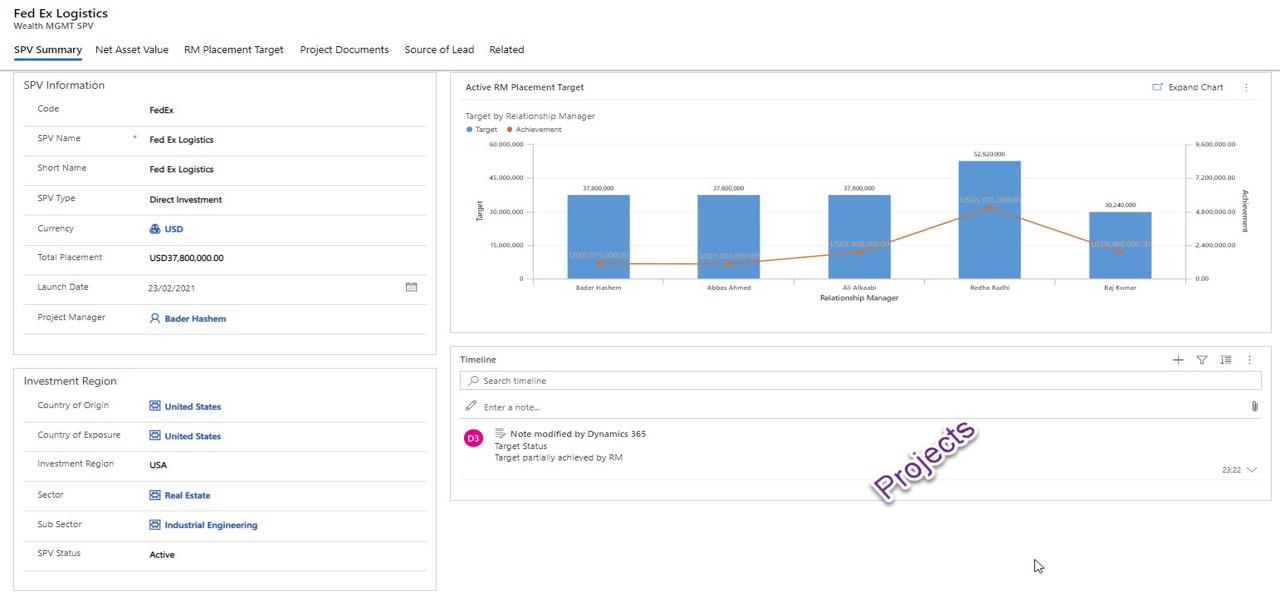
Task: Go to the Project Documents tab
Action: (344, 50)
